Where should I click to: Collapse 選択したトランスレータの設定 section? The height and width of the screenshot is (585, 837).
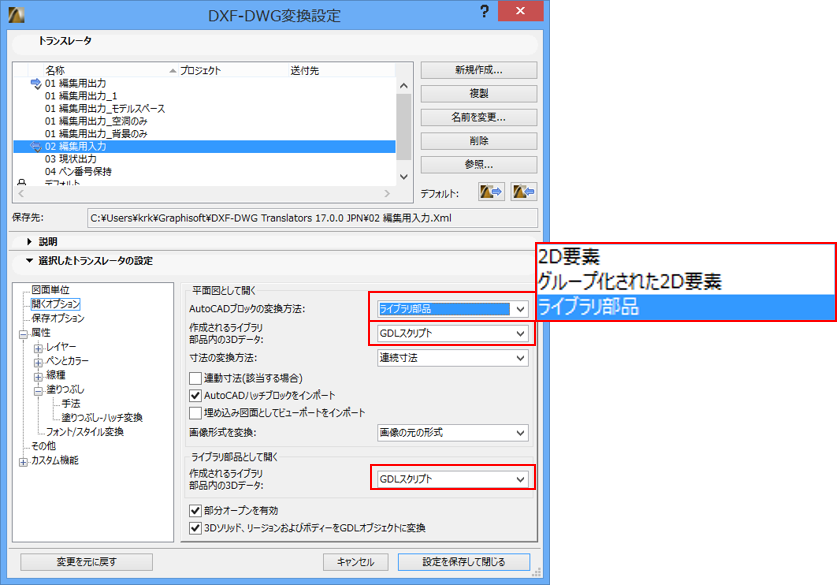coord(29,261)
